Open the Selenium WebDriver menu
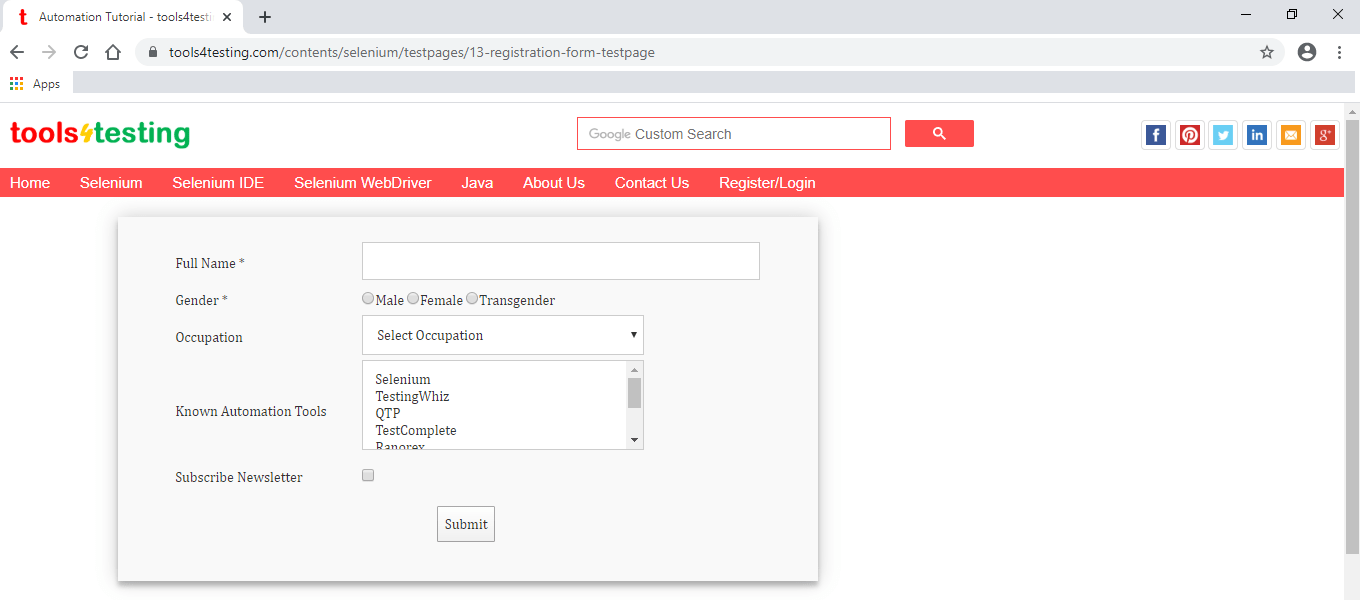This screenshot has width=1360, height=600. point(363,183)
